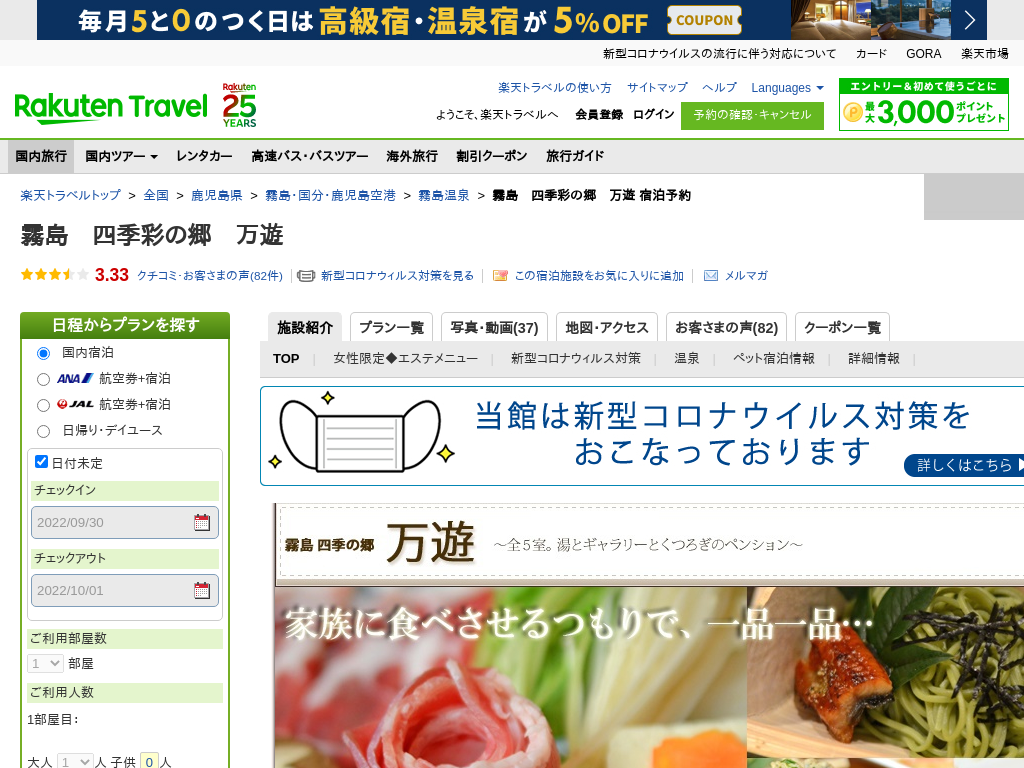
Task: Click 霧島・国分・鹿児島空港 breadcrumb link
Action: (330, 195)
